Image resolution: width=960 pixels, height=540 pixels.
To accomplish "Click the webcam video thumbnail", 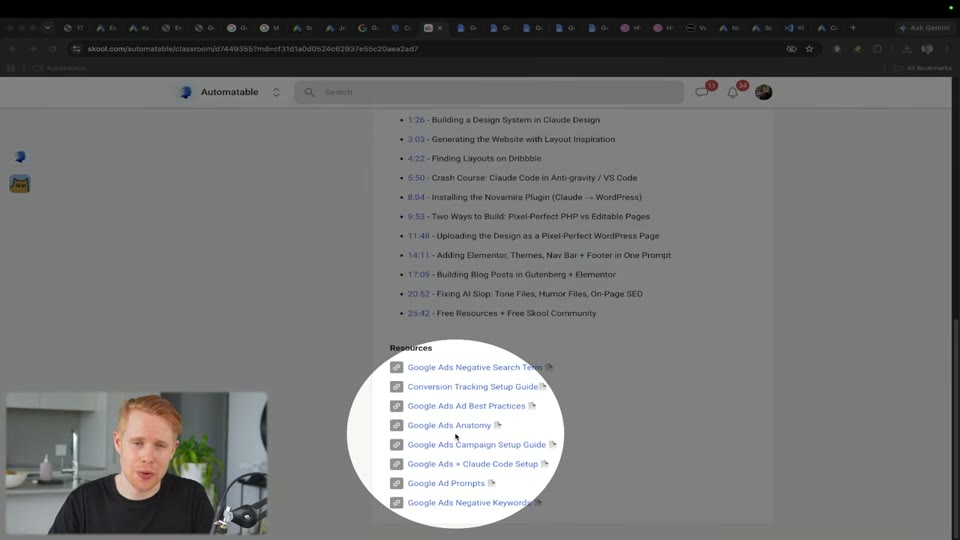I will point(137,463).
